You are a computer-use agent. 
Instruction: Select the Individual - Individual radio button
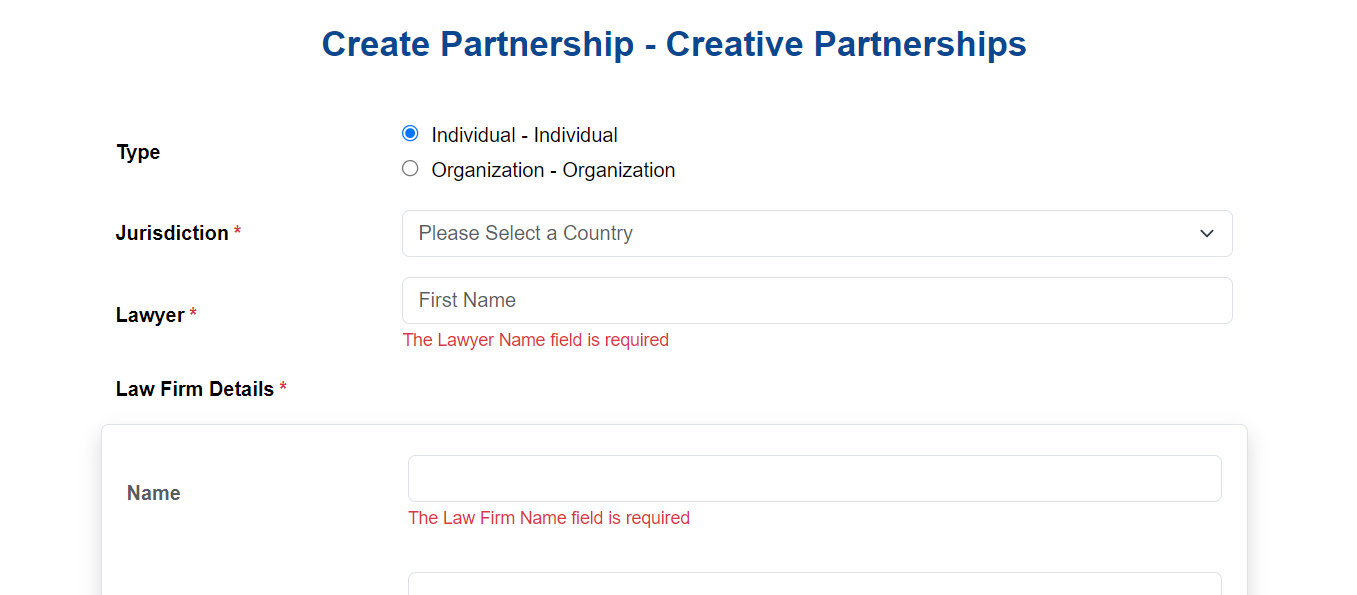[410, 133]
